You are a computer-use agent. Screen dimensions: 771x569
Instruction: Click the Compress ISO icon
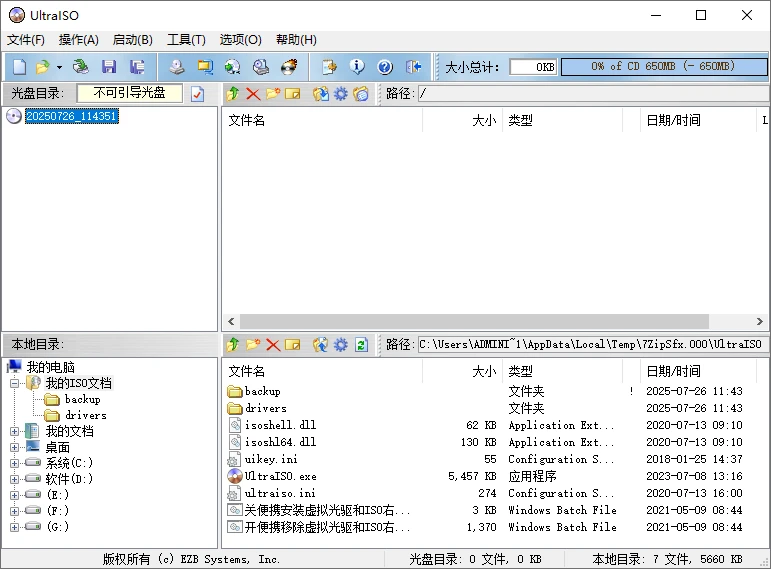point(205,67)
